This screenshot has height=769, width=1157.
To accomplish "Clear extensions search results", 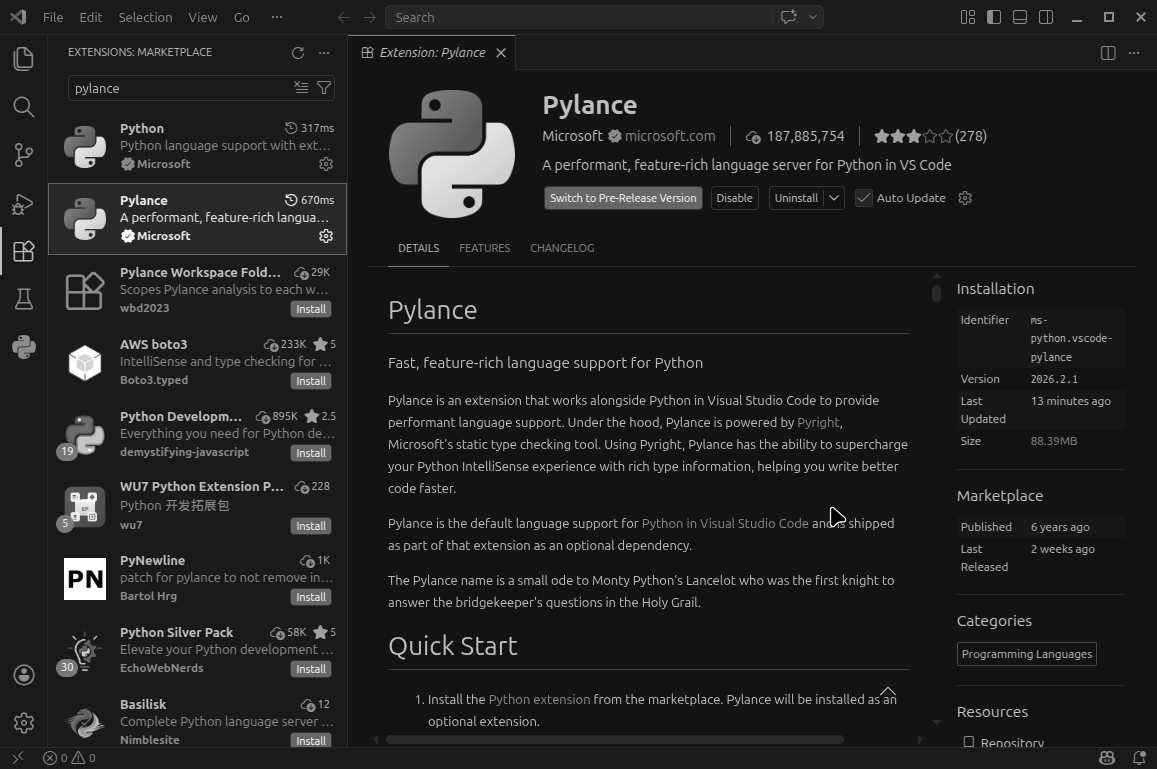I will 301,88.
